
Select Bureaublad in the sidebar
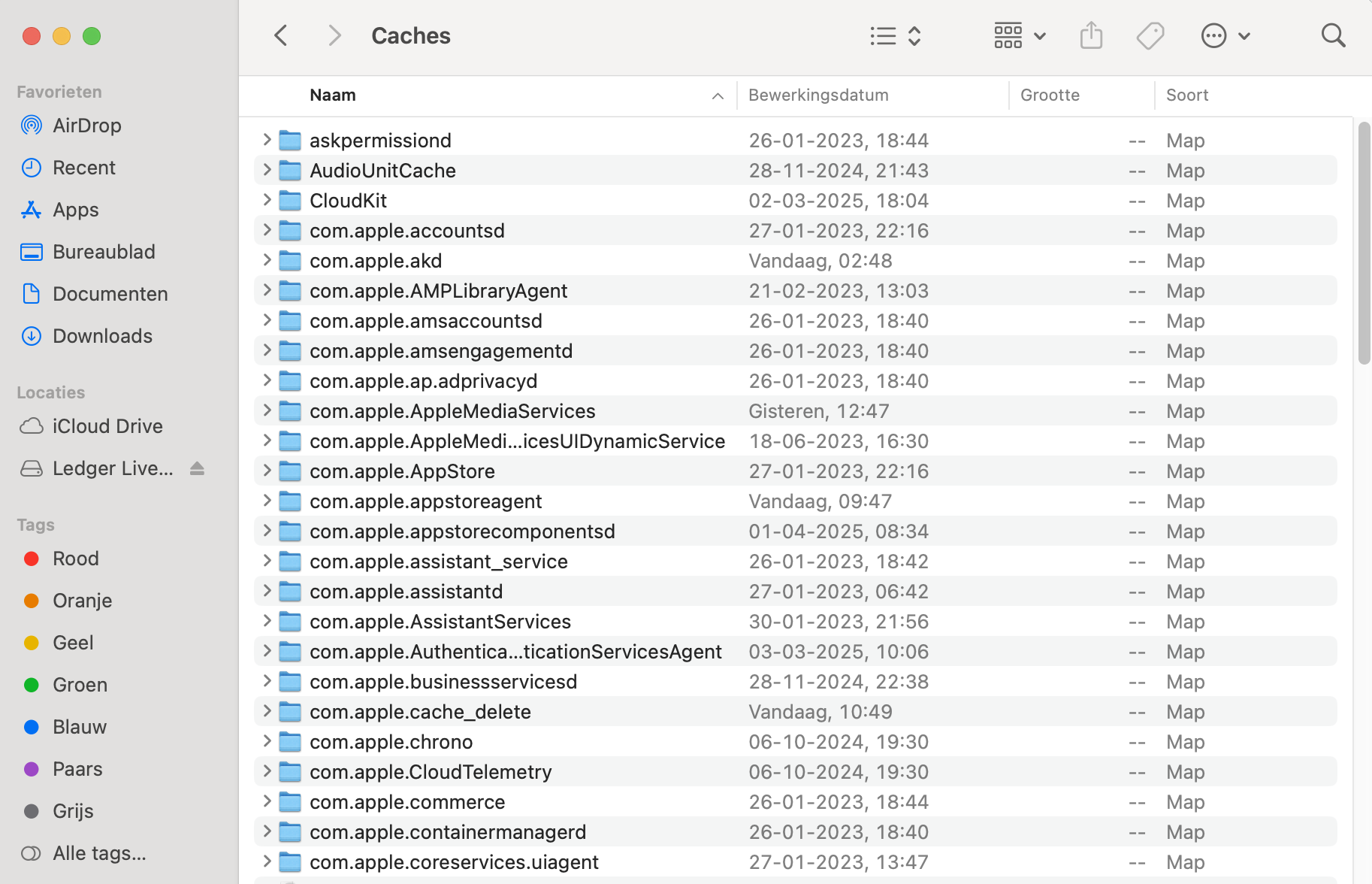pos(104,251)
